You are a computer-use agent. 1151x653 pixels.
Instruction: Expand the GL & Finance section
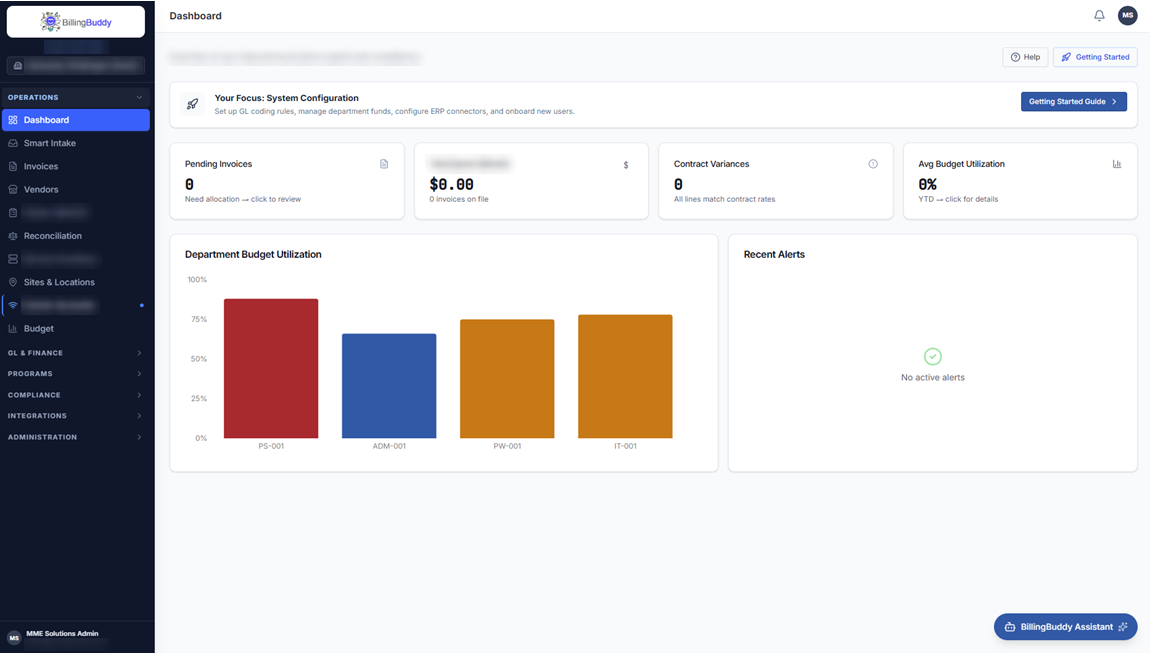point(75,353)
